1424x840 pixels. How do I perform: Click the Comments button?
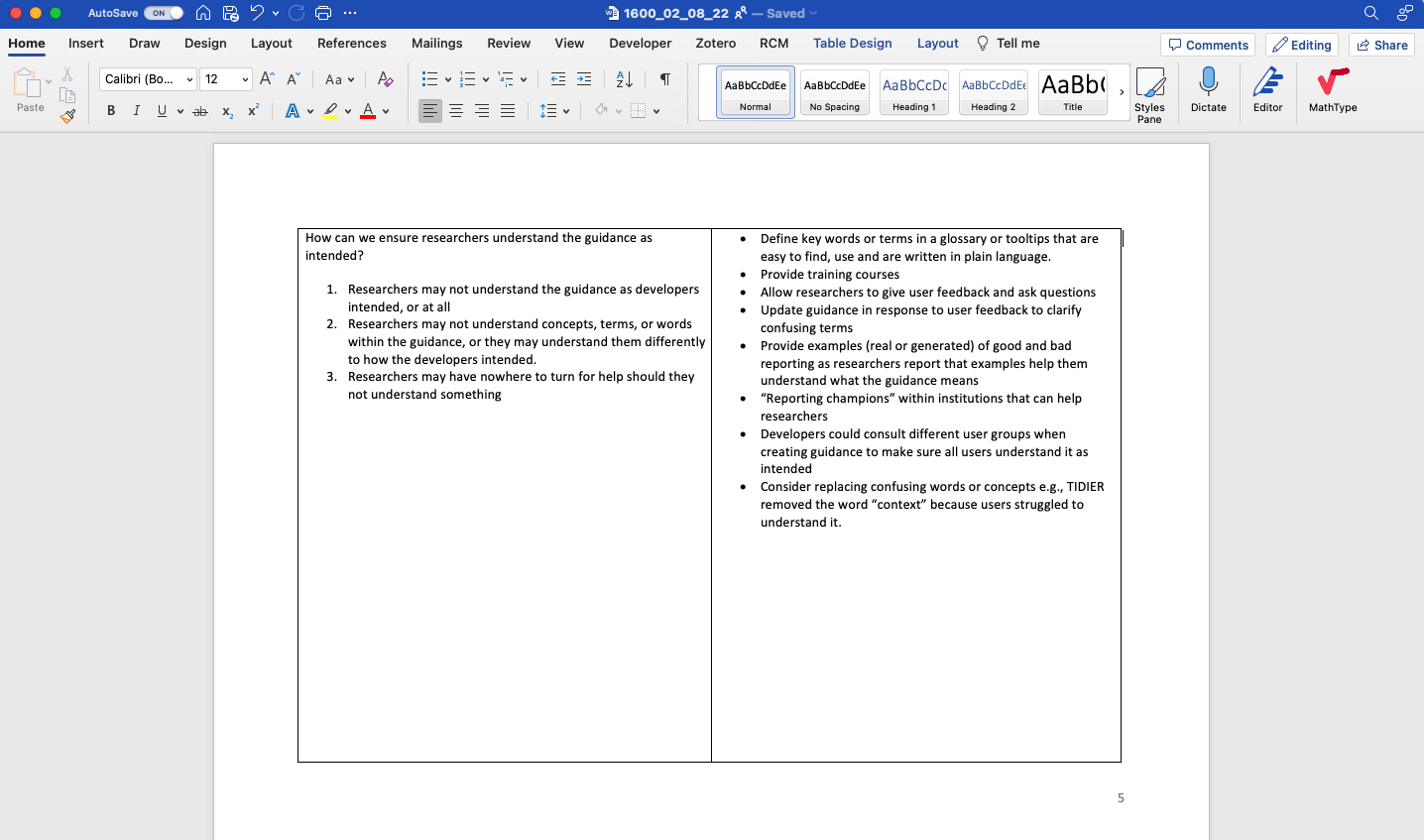1208,45
